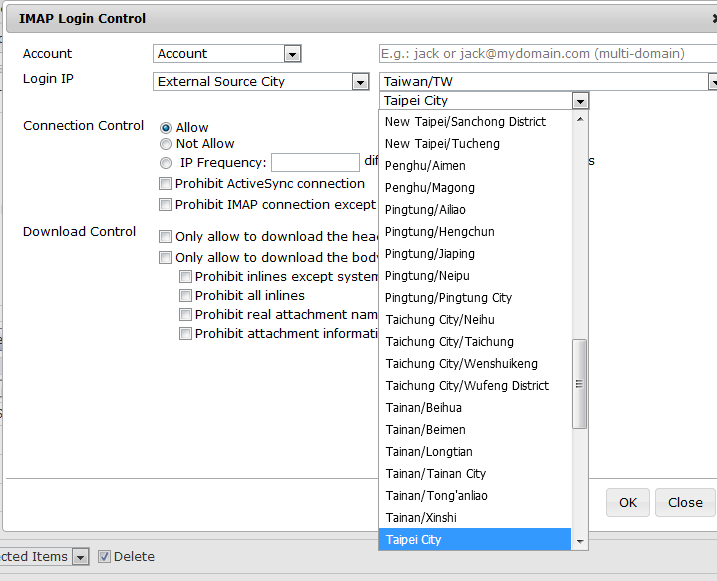Click the account name input field
Screen dimensions: 717x581
pyautogui.click(x=545, y=54)
